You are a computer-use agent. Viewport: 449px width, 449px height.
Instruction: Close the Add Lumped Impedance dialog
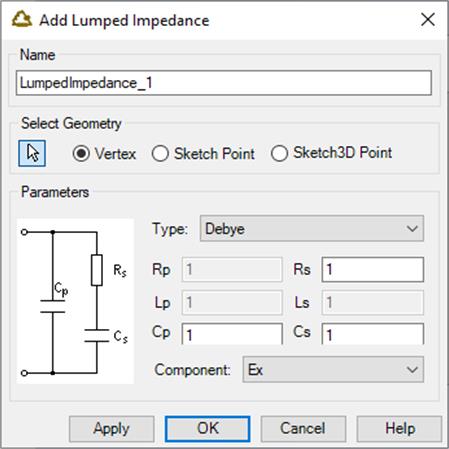[x=428, y=19]
